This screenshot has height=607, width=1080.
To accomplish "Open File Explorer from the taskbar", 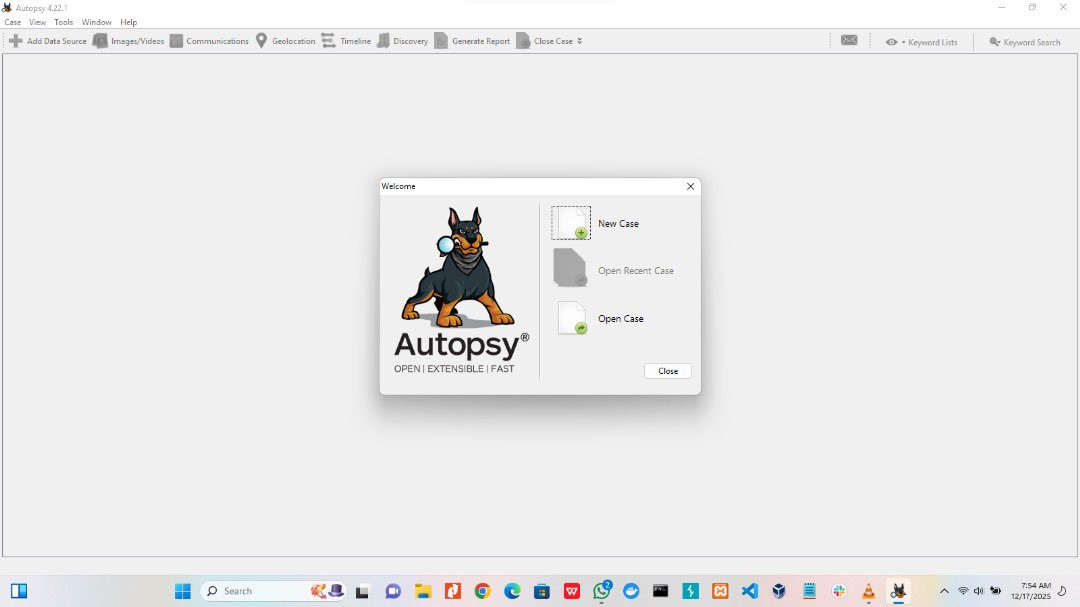I will (423, 591).
